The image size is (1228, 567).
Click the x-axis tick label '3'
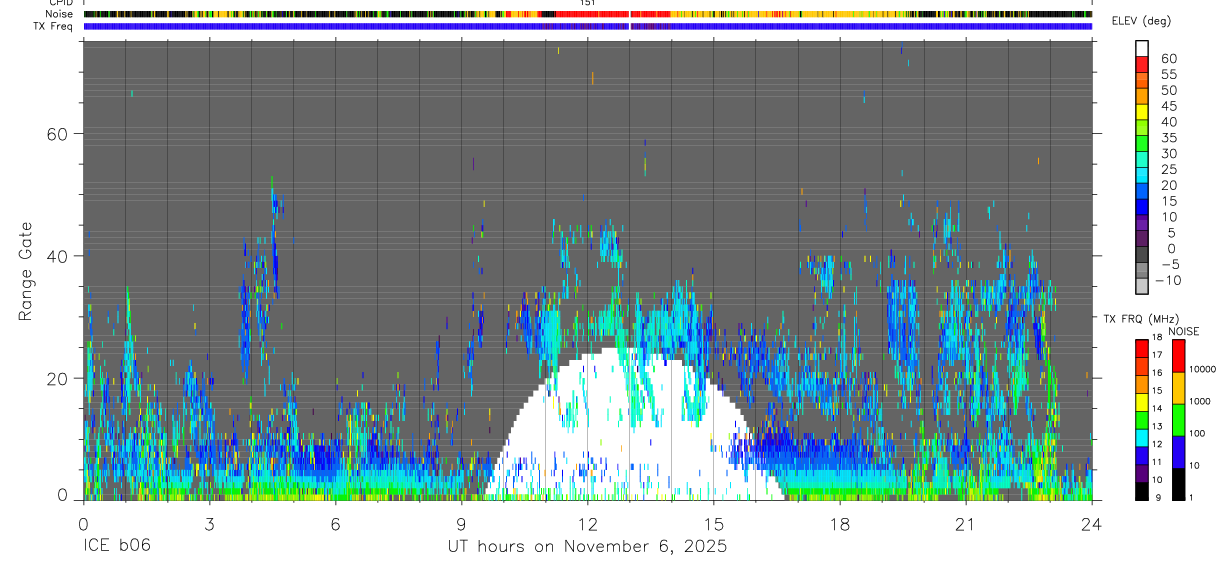click(209, 523)
